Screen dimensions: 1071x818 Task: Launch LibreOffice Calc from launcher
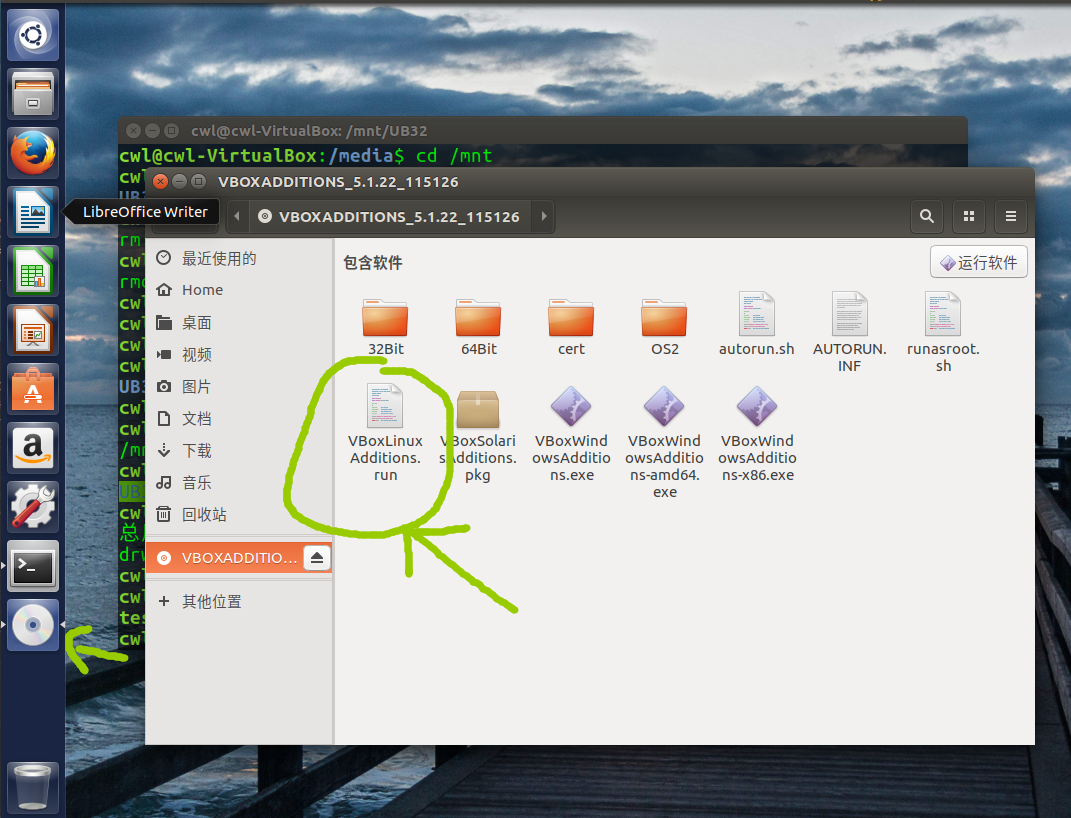pyautogui.click(x=33, y=271)
